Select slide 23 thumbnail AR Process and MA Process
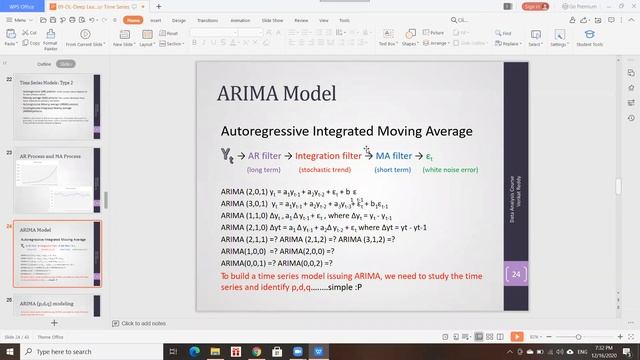Image resolution: width=640 pixels, height=360 pixels. [x=58, y=180]
